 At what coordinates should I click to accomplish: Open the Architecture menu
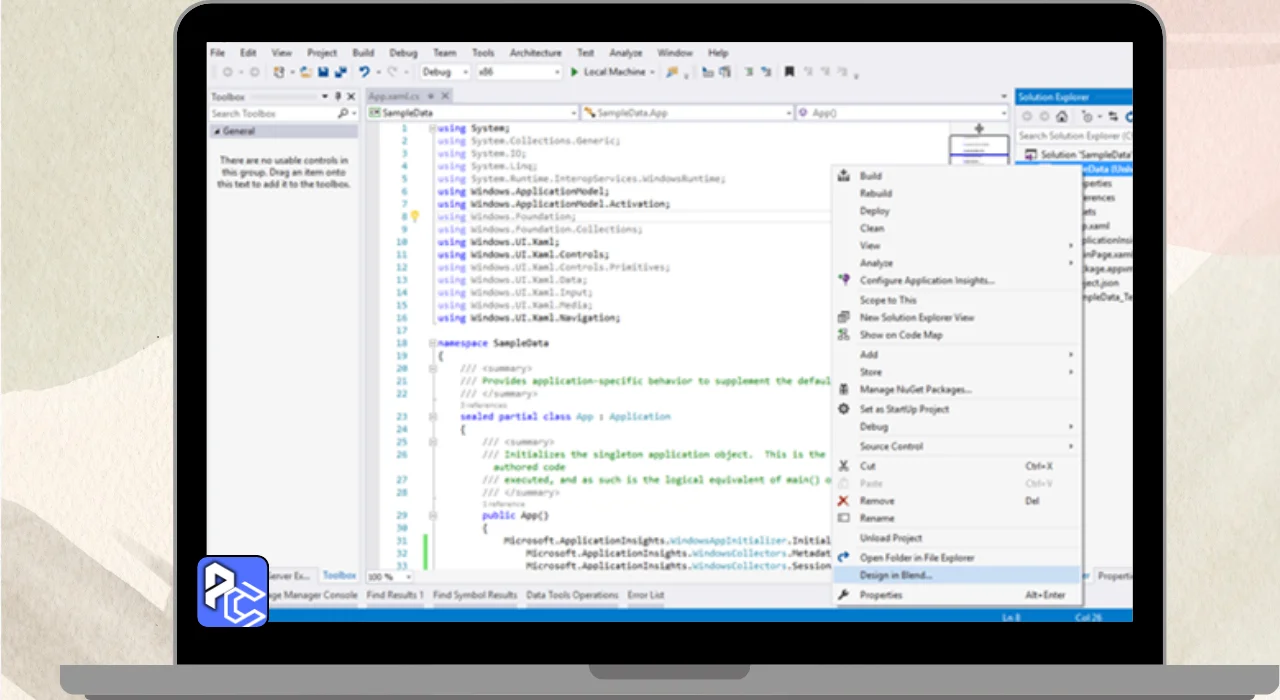(535, 53)
